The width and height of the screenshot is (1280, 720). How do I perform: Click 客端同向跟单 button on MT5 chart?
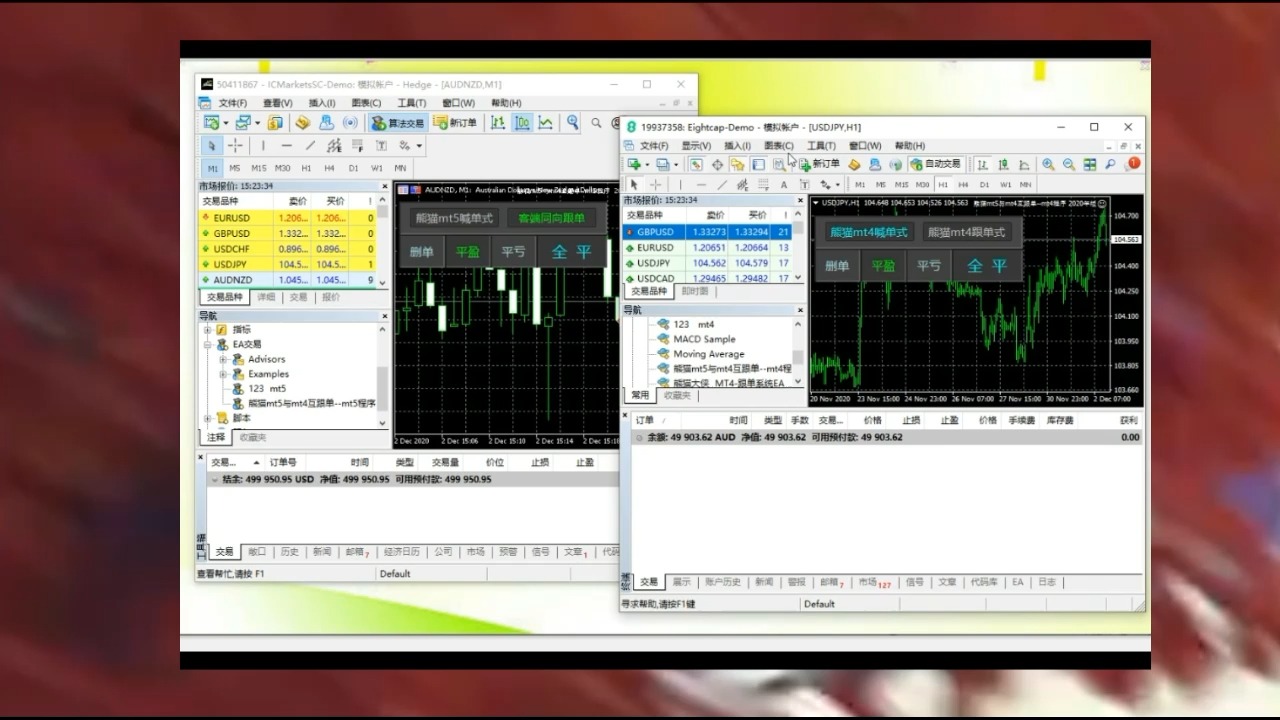551,218
